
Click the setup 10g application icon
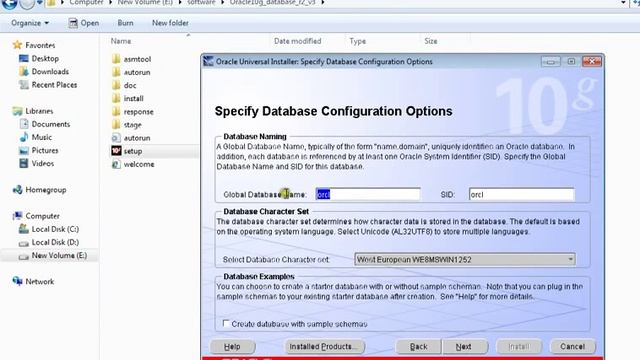click(x=116, y=151)
